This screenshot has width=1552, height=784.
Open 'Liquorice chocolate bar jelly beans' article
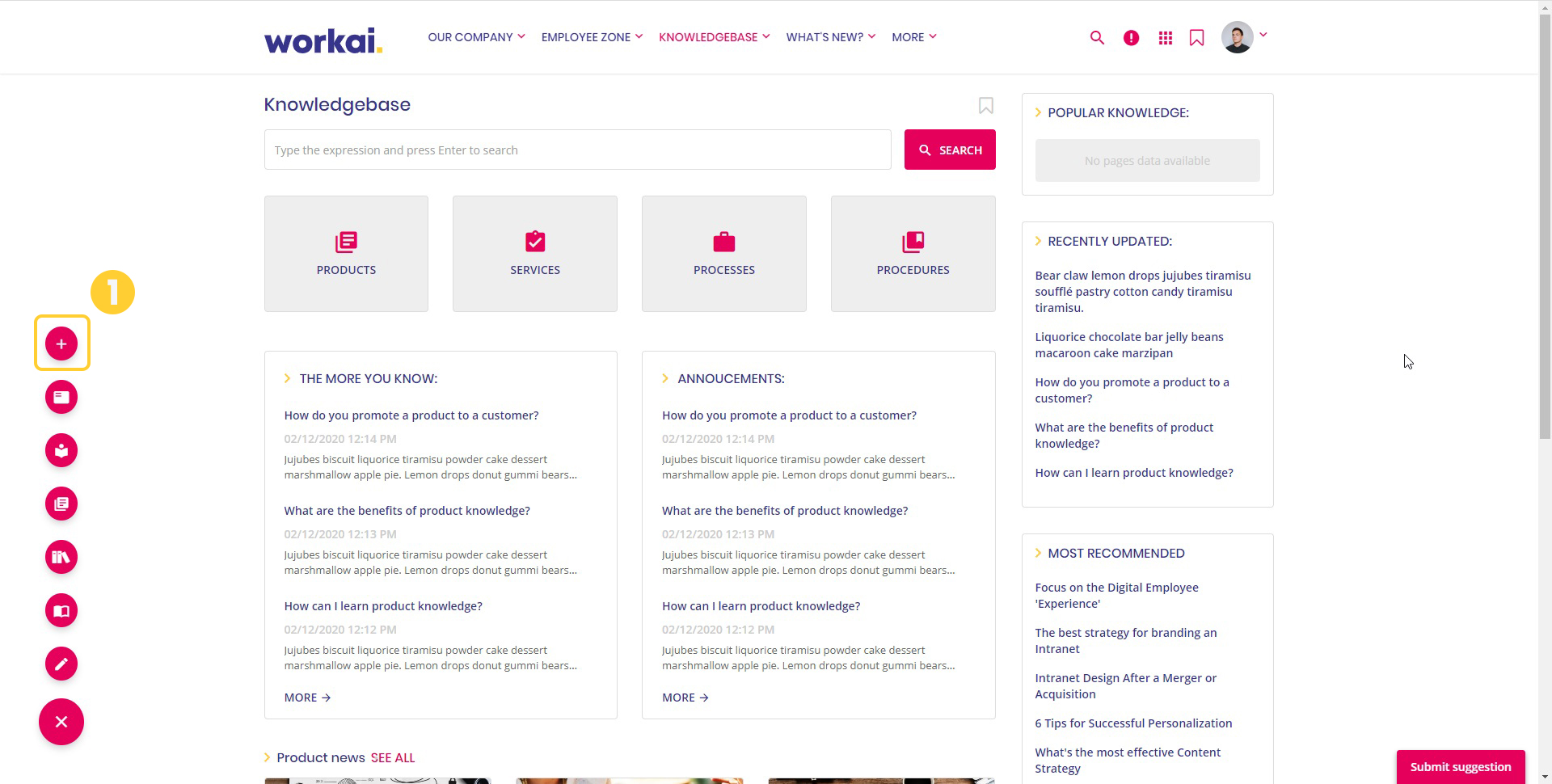[x=1129, y=345]
